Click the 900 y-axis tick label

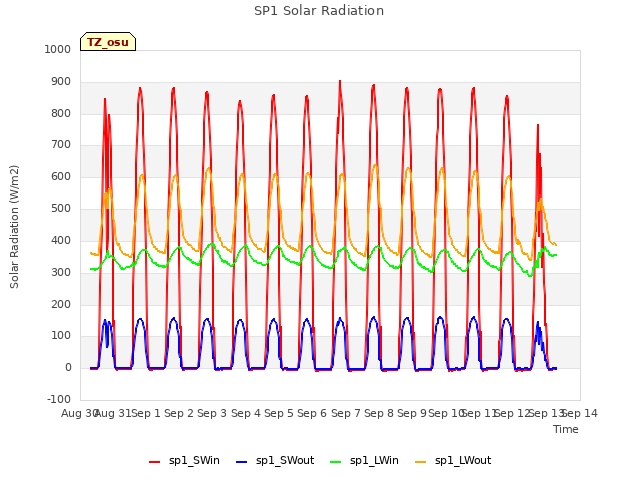tap(61, 82)
